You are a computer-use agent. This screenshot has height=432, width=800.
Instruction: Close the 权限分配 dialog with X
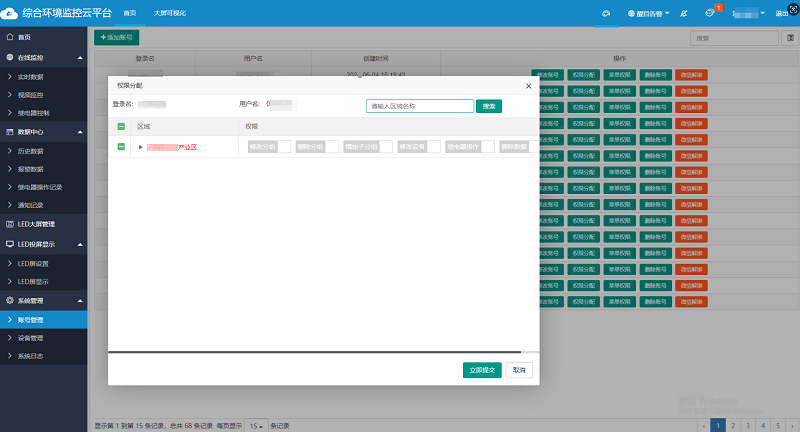click(528, 87)
